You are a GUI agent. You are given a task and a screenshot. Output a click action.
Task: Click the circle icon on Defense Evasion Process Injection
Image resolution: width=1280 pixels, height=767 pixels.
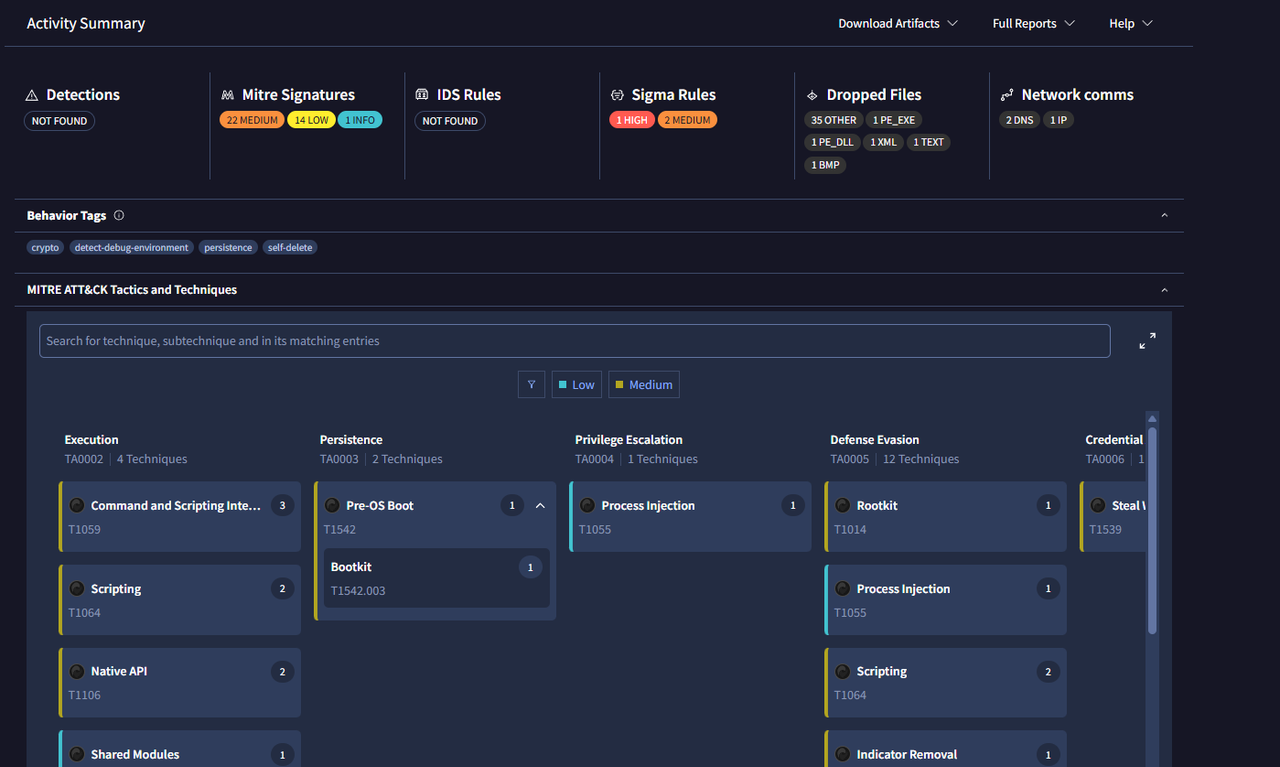pyautogui.click(x=843, y=588)
